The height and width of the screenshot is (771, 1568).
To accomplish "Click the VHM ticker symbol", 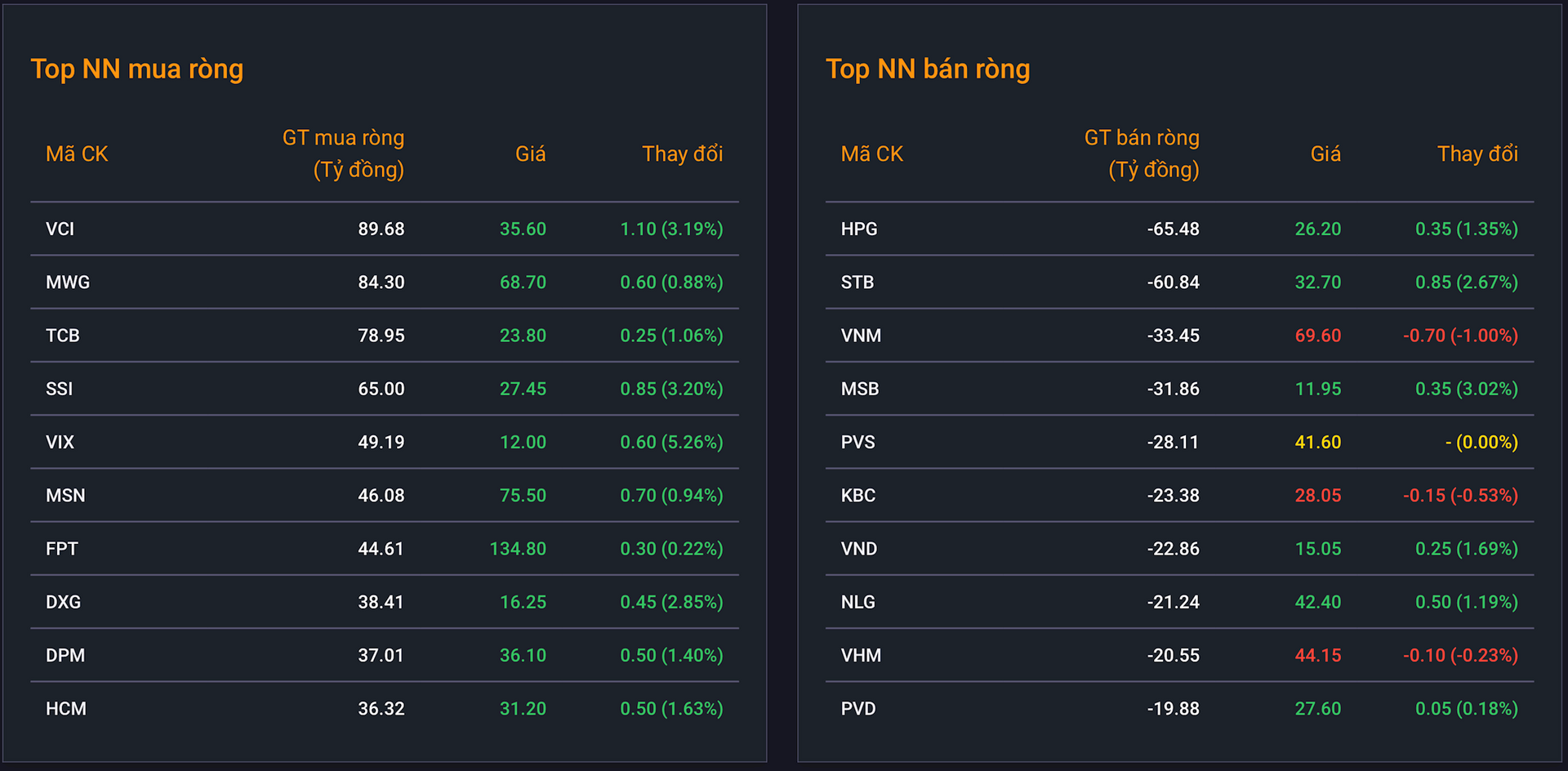I will pyautogui.click(x=861, y=655).
